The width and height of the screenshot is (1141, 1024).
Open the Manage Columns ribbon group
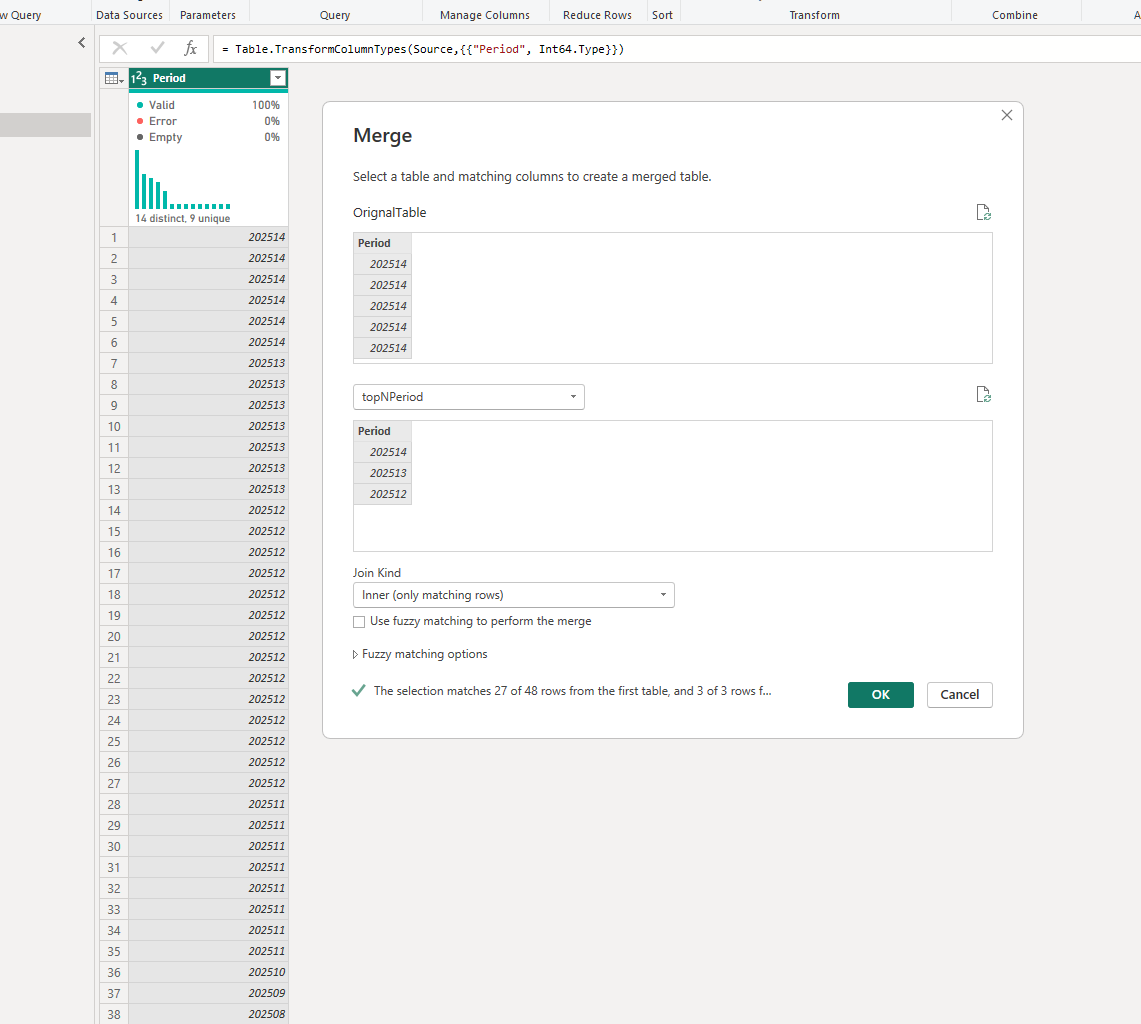[485, 15]
